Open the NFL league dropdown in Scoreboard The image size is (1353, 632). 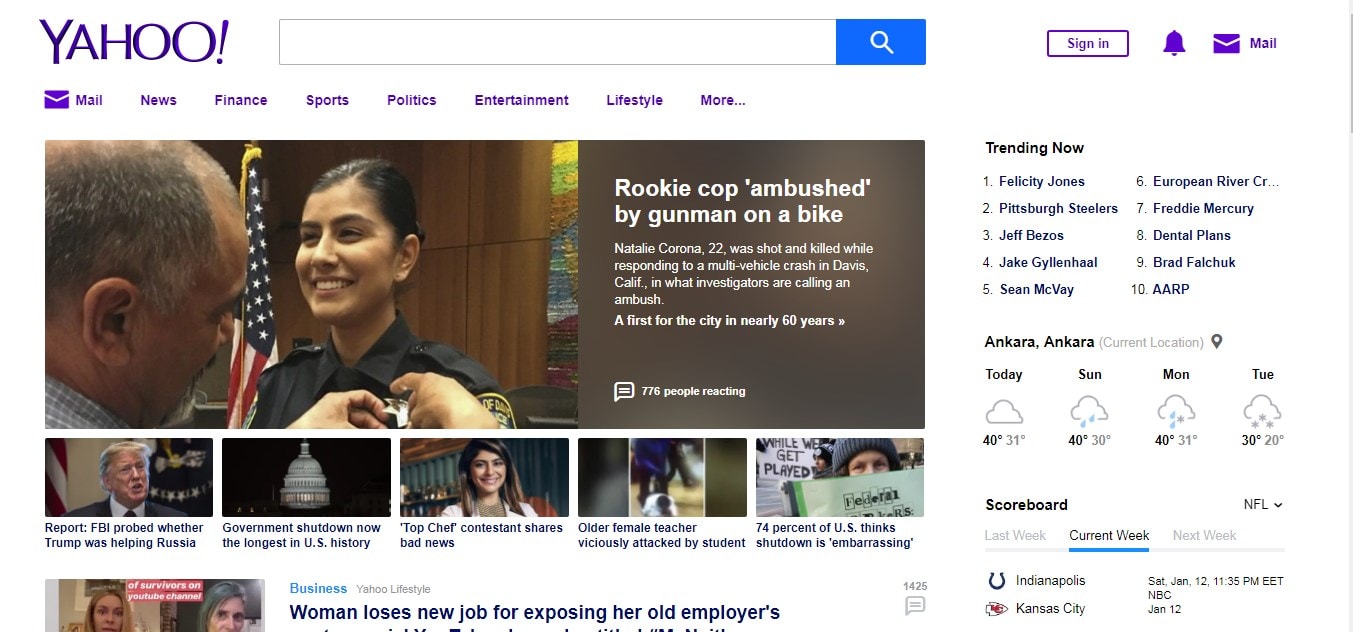(x=1263, y=504)
